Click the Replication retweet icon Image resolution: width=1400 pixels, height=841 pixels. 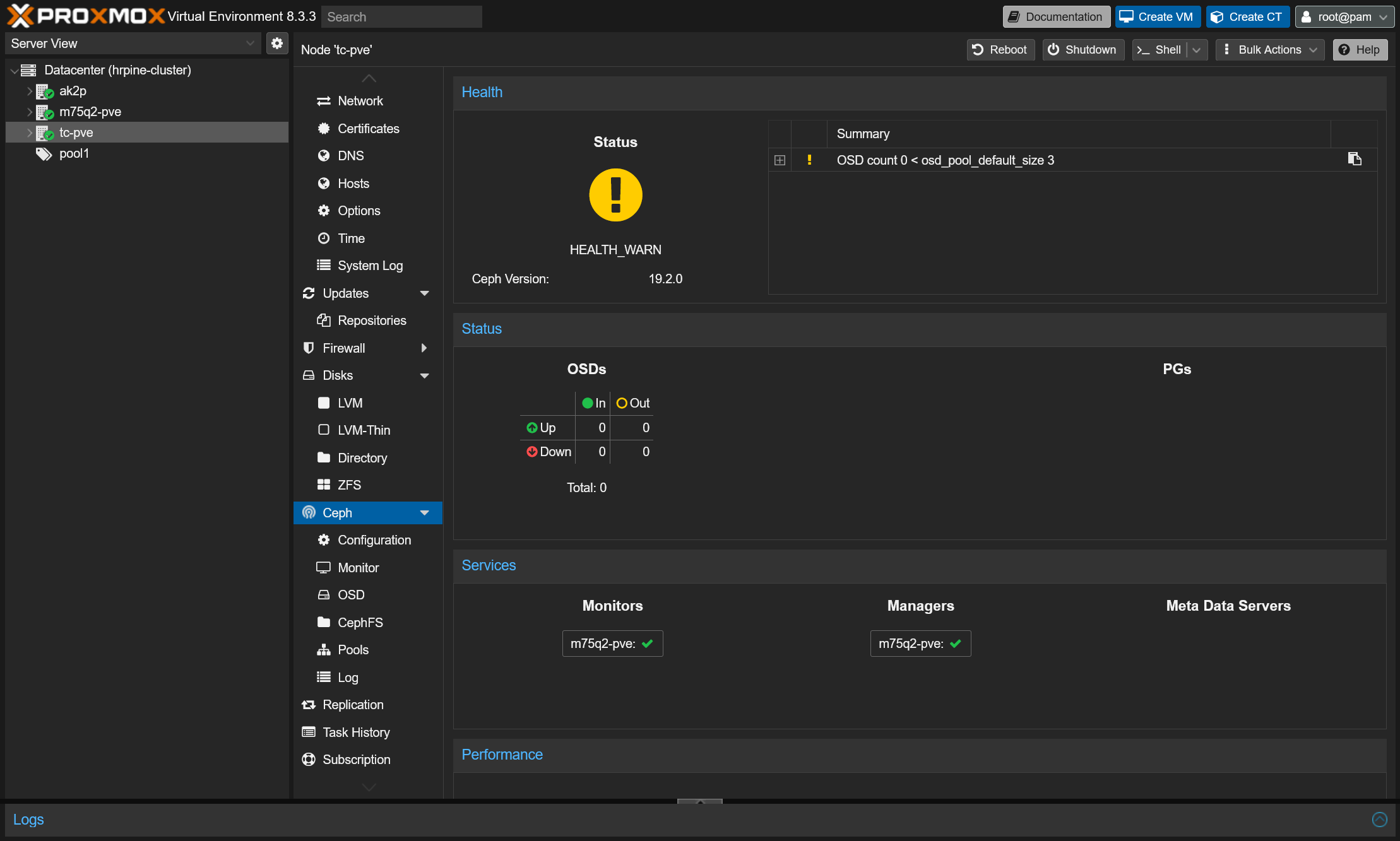click(309, 705)
